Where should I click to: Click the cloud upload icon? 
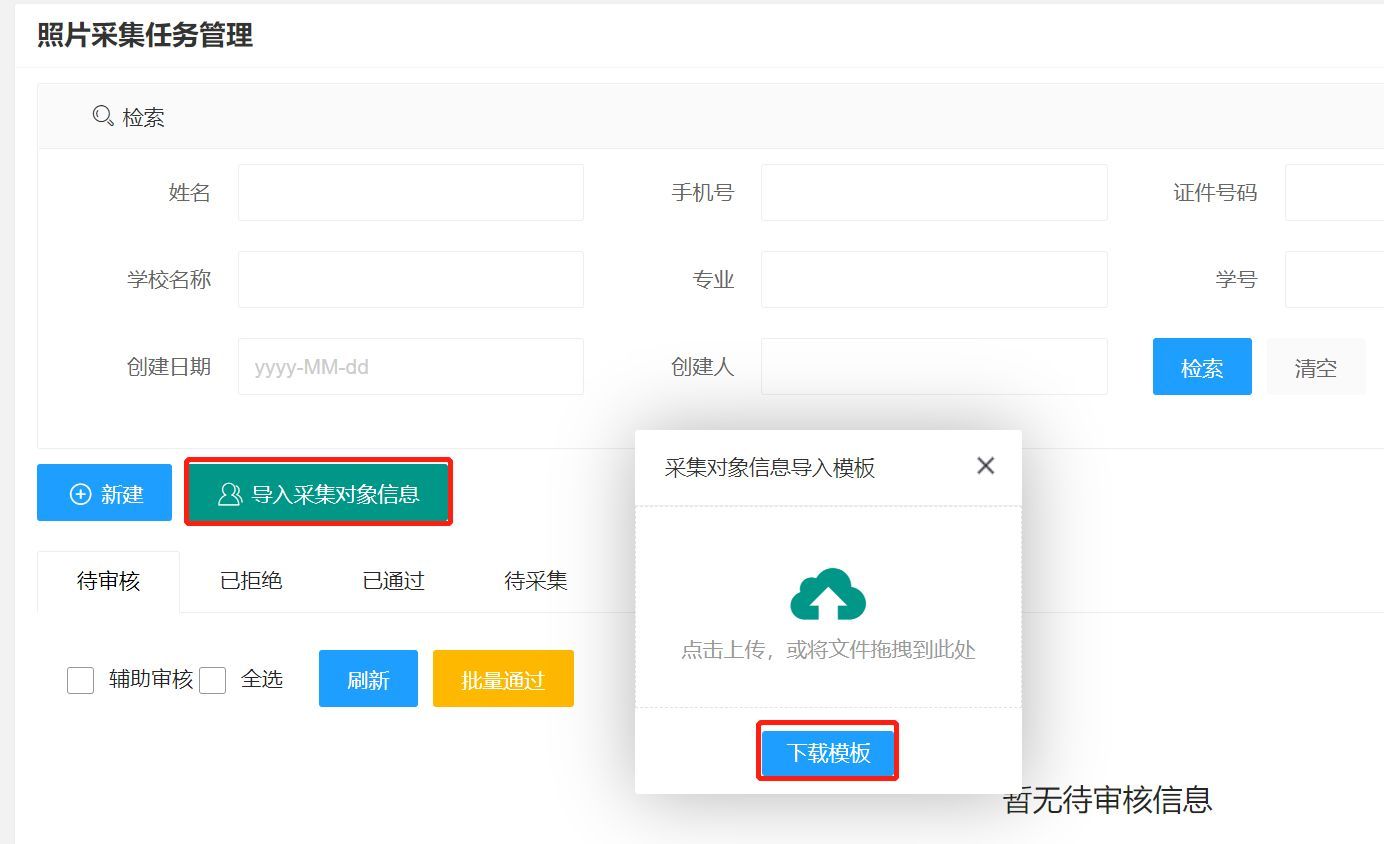828,595
